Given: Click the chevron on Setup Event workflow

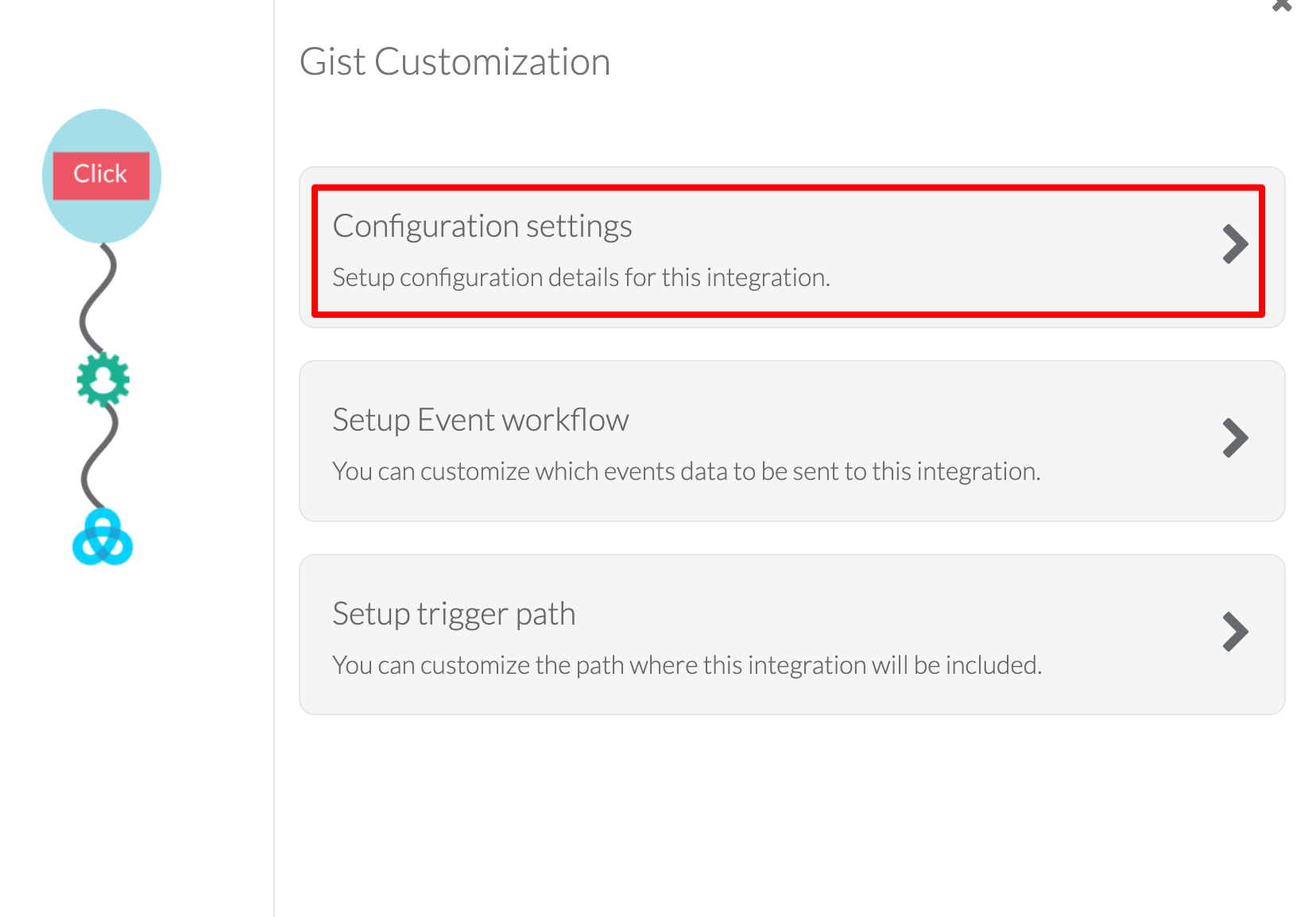Looking at the screenshot, I should pos(1234,438).
